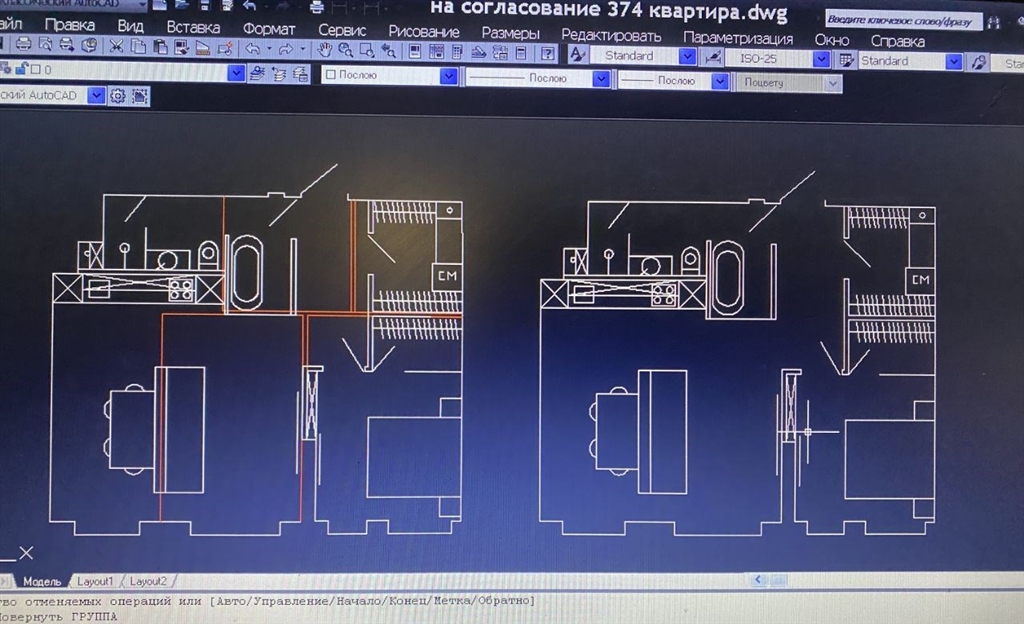Screen dimensions: 1024x624
Task: Click the Plot (print) icon in the toolbar
Action: point(25,46)
